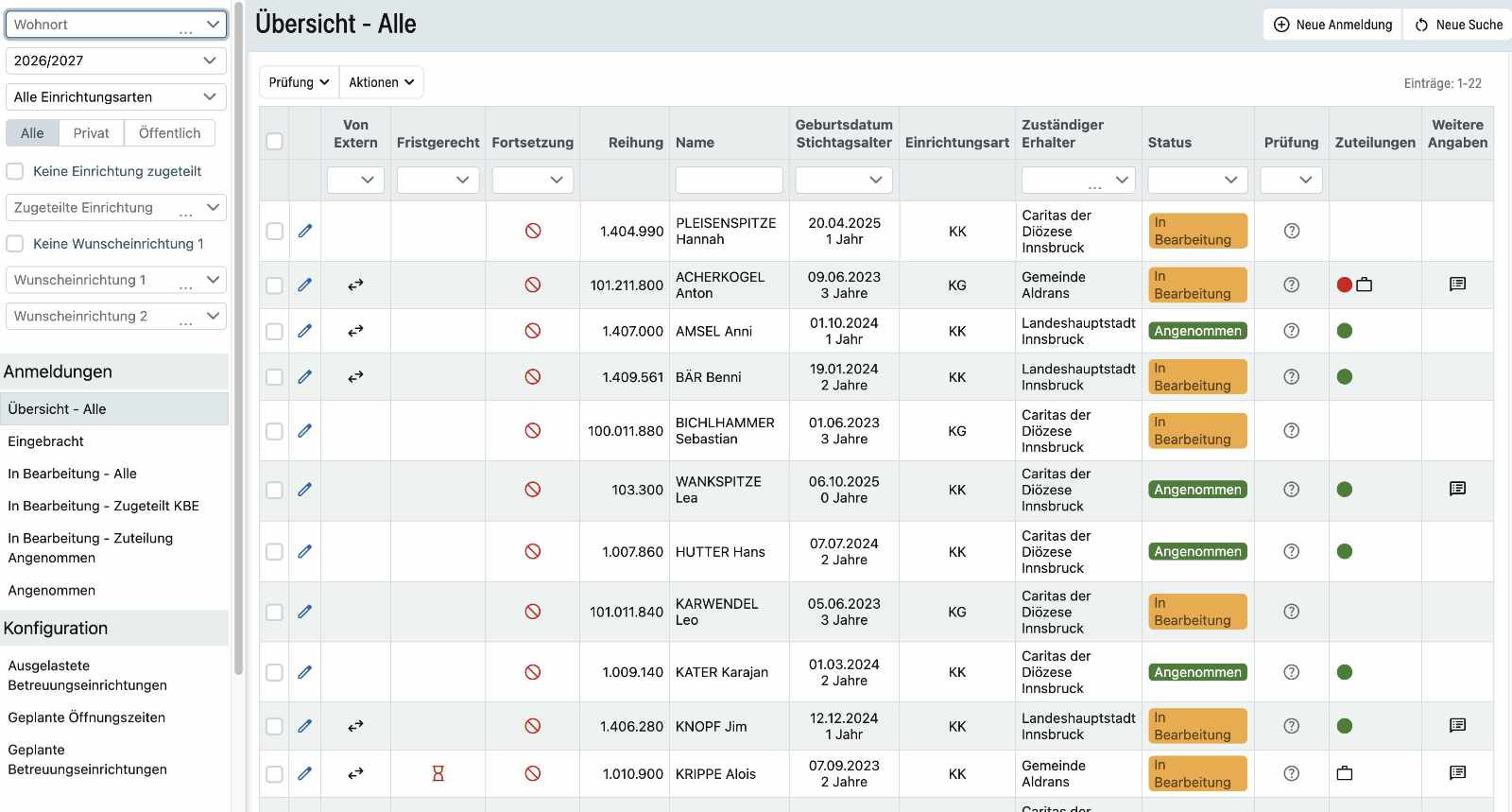This screenshot has width=1512, height=812.
Task: Click the prohibited icon for BÄR Benni
Action: (x=533, y=376)
